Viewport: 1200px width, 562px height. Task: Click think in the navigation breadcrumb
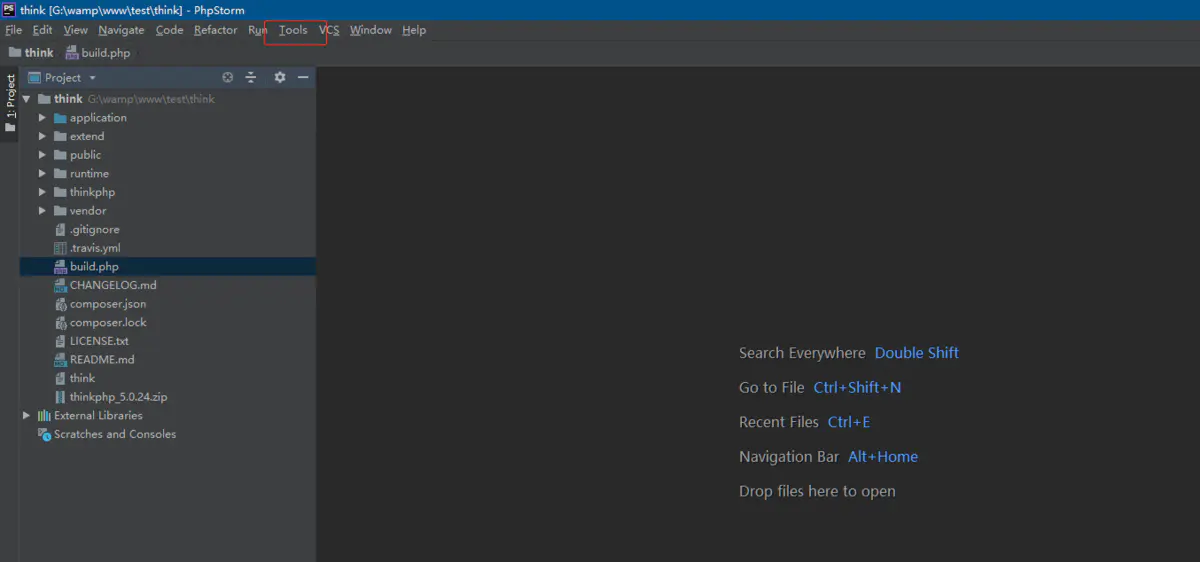click(39, 53)
